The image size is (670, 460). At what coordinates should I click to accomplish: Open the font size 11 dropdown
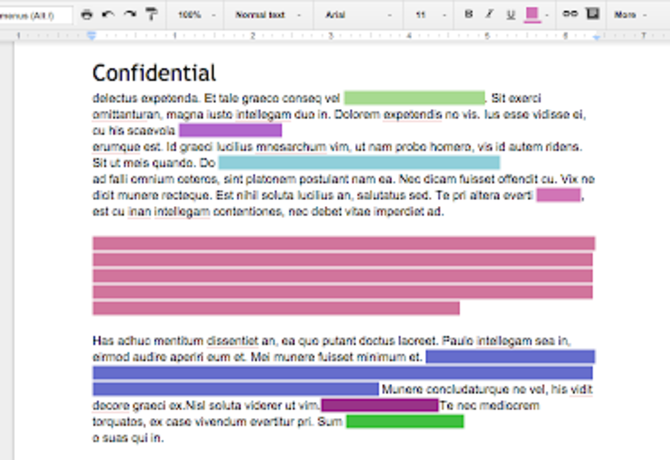click(x=430, y=15)
